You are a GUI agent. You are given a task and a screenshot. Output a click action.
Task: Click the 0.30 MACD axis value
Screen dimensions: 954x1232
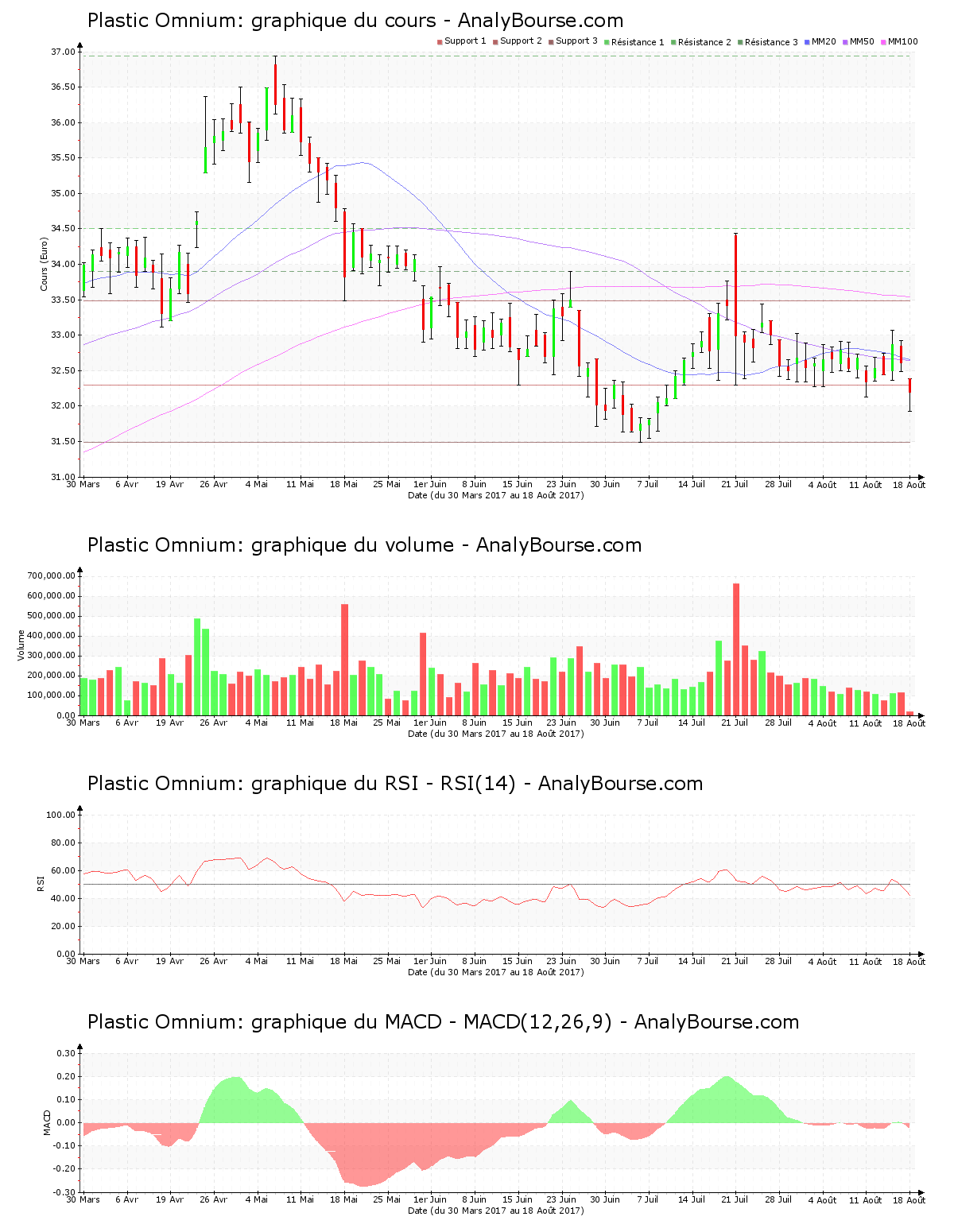click(x=66, y=1053)
